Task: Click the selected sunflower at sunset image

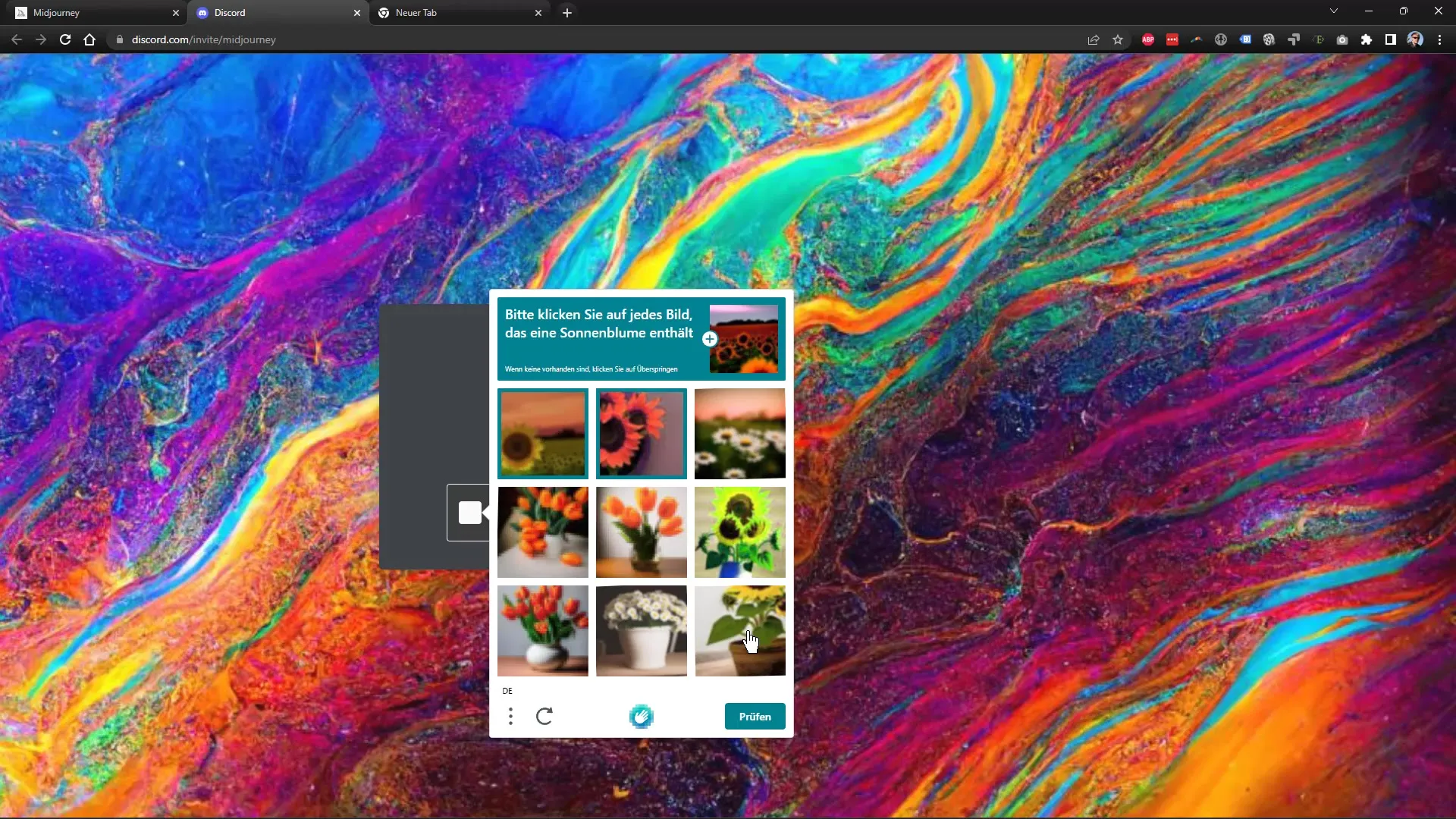Action: coord(543,434)
